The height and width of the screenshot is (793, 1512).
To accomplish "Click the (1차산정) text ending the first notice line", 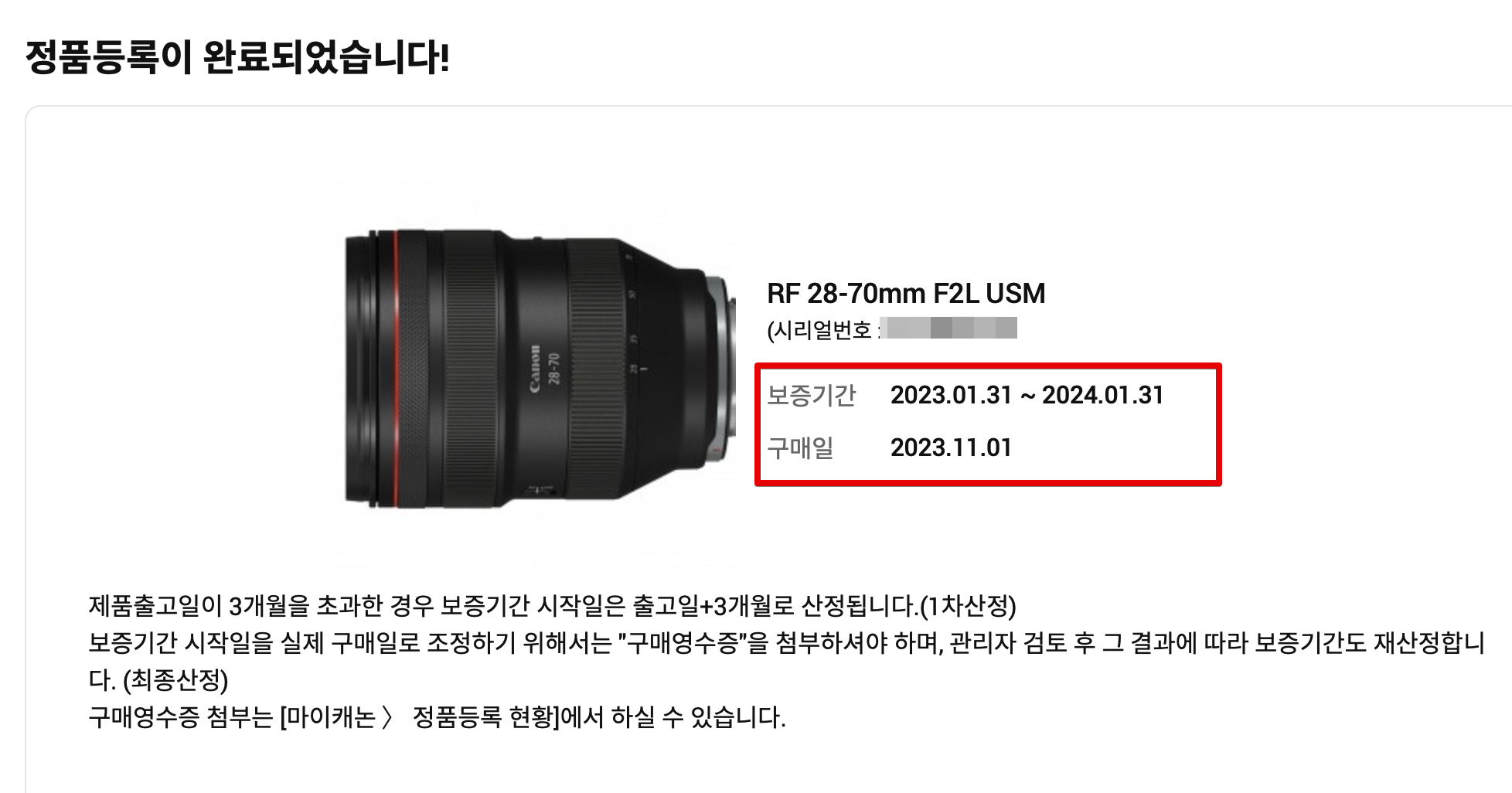I will click(x=968, y=605).
